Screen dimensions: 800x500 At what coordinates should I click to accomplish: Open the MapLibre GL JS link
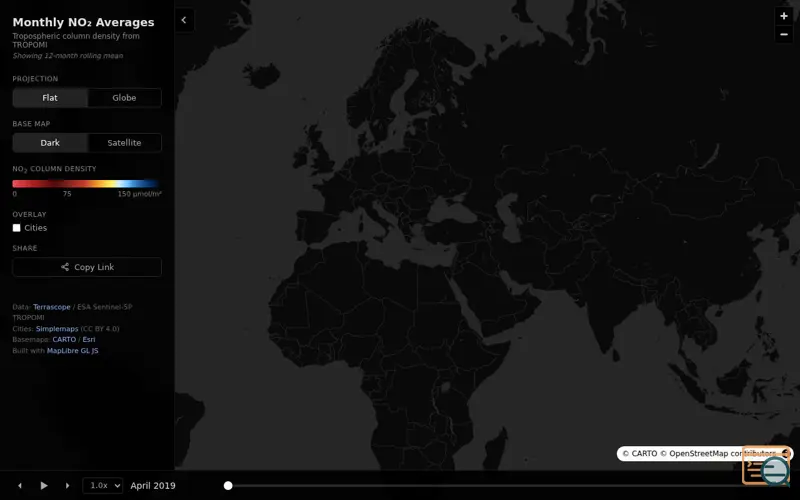72,351
